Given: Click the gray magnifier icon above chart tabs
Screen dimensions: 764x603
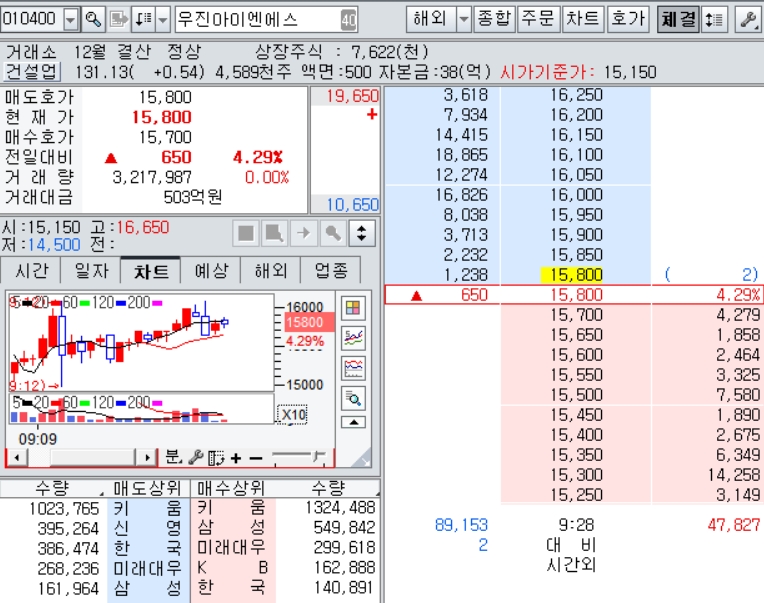Looking at the screenshot, I should coord(333,233).
